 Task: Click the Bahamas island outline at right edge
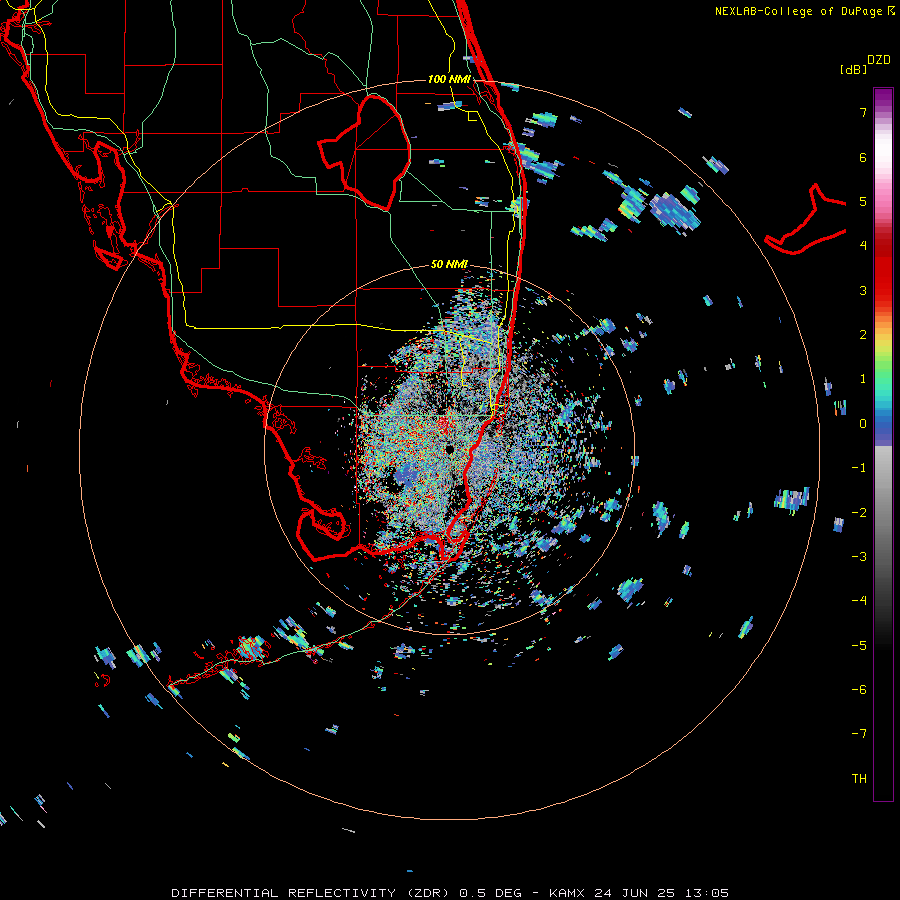(x=806, y=220)
